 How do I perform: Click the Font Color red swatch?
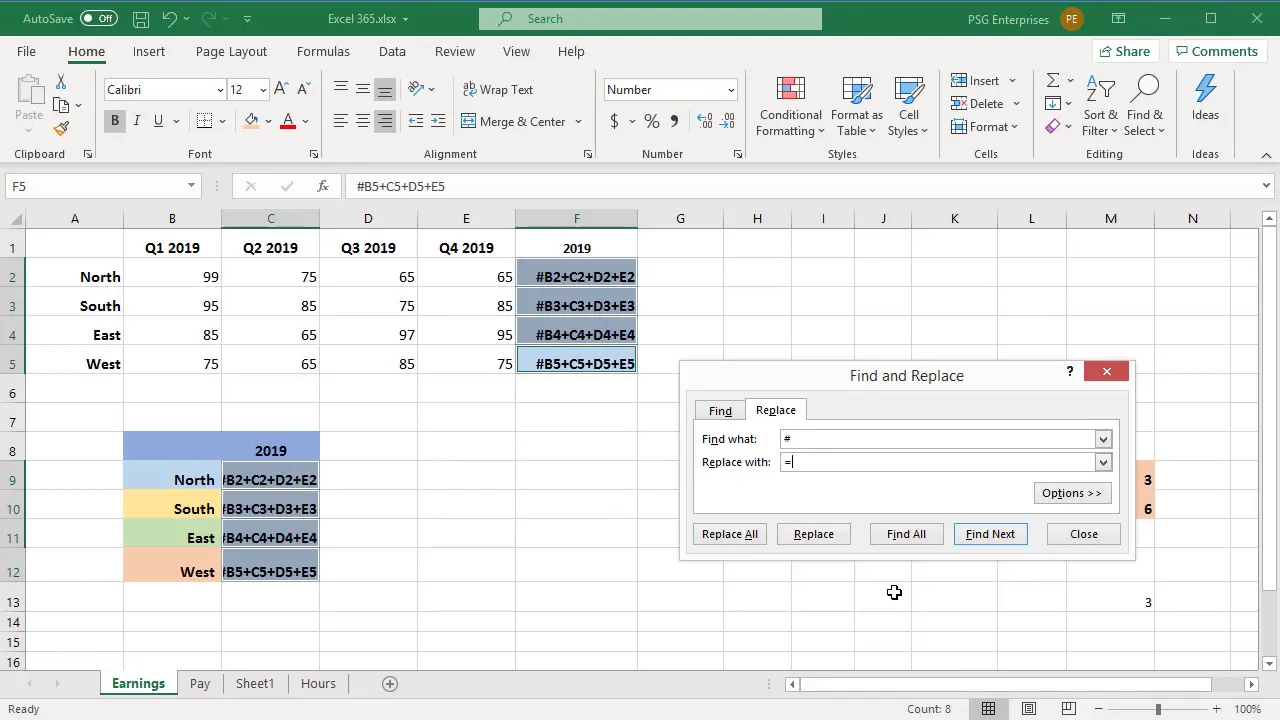tap(288, 121)
